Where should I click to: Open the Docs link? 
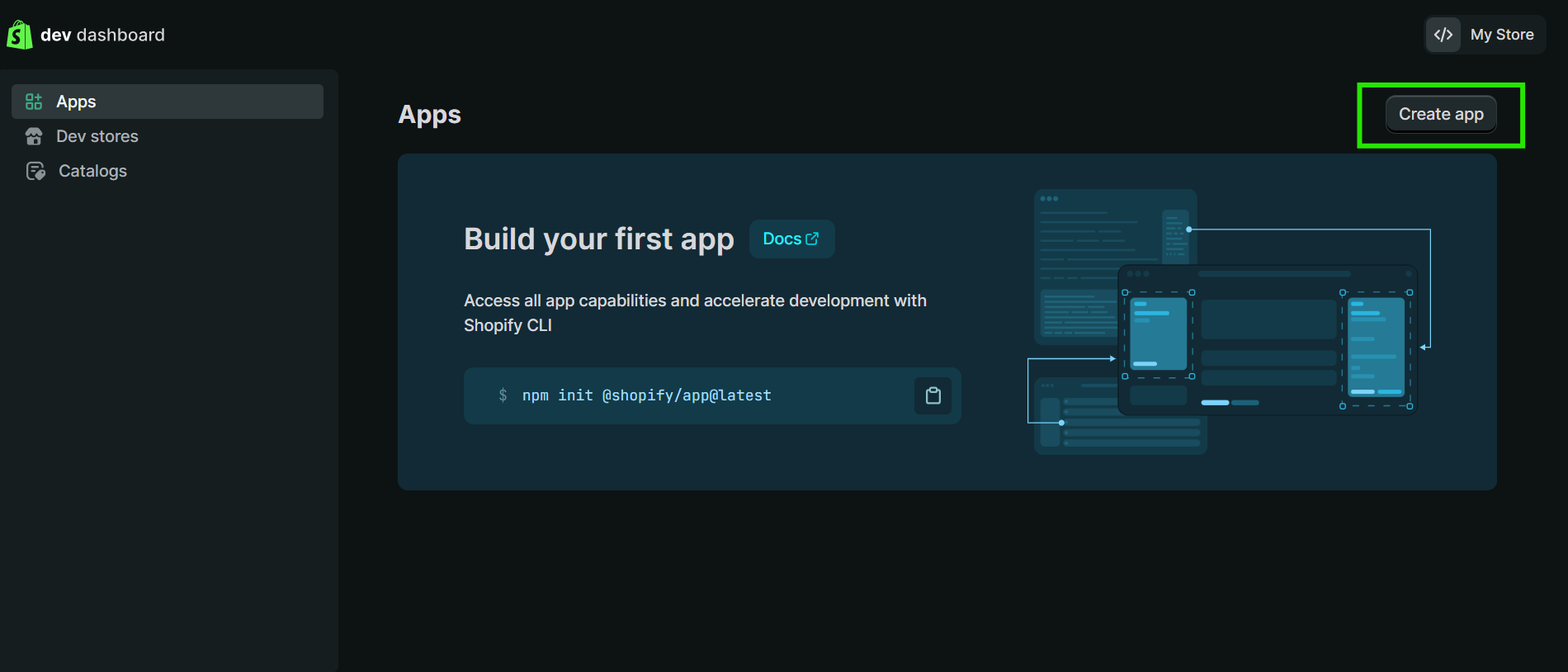[782, 239]
